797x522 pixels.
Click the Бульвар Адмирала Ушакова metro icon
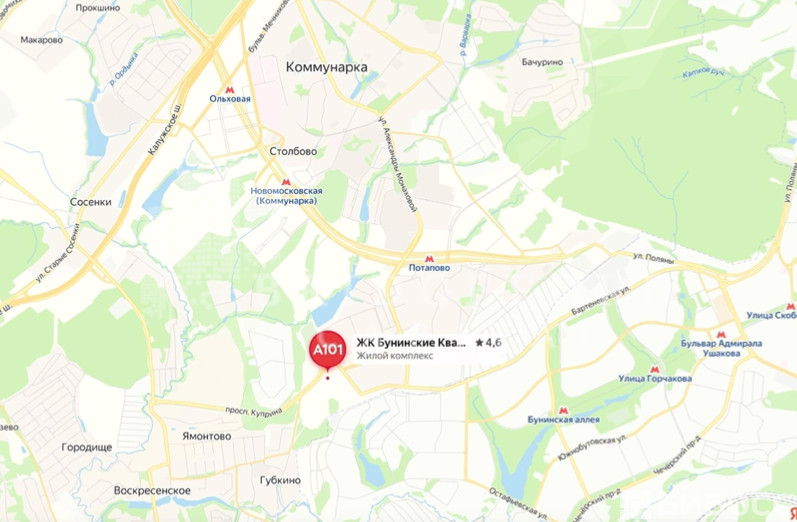click(x=721, y=334)
